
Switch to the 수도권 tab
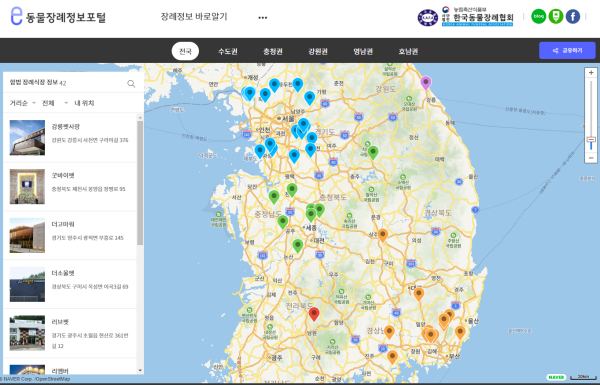pyautogui.click(x=228, y=51)
